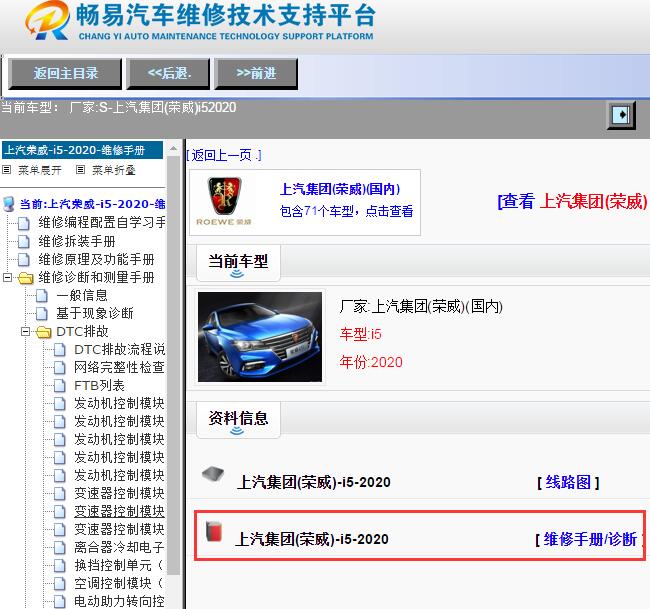This screenshot has height=609, width=650.
Task: Open 电动助力转向控 tree item
Action: [x=119, y=601]
